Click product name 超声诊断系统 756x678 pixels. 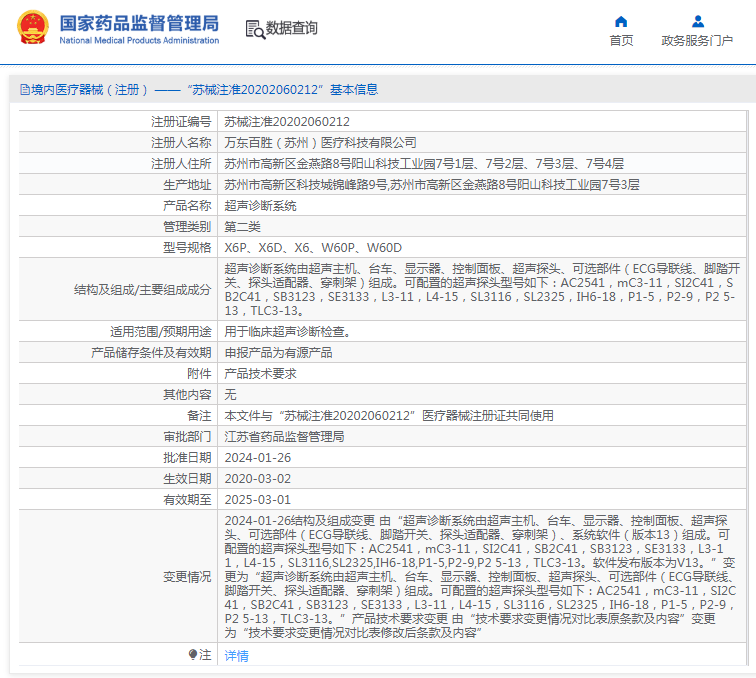260,206
